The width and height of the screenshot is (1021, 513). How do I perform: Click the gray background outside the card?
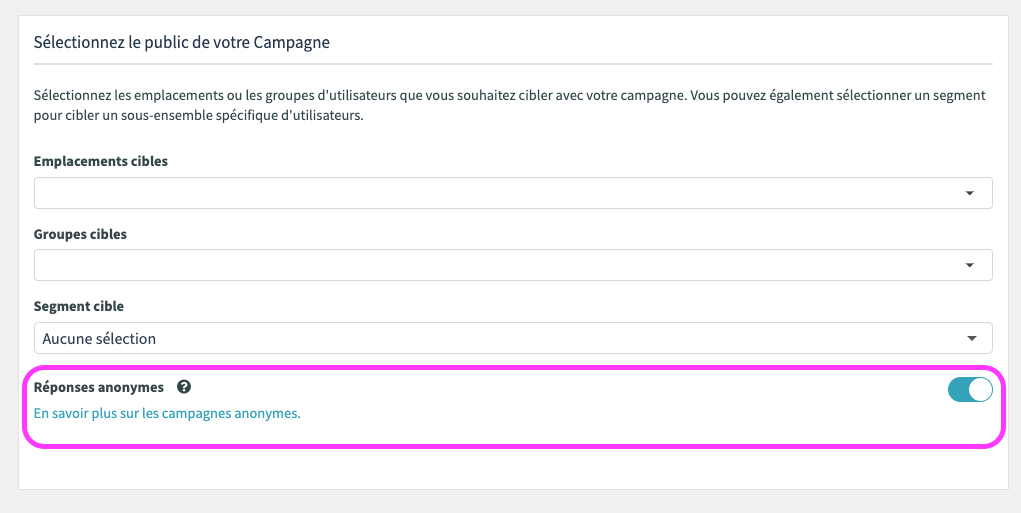9,260
